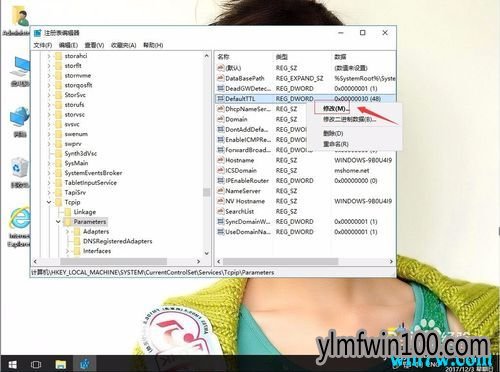Image resolution: width=500 pixels, height=372 pixels.
Task: Click the values pane horizontal scrollbar thumb
Action: [280, 261]
